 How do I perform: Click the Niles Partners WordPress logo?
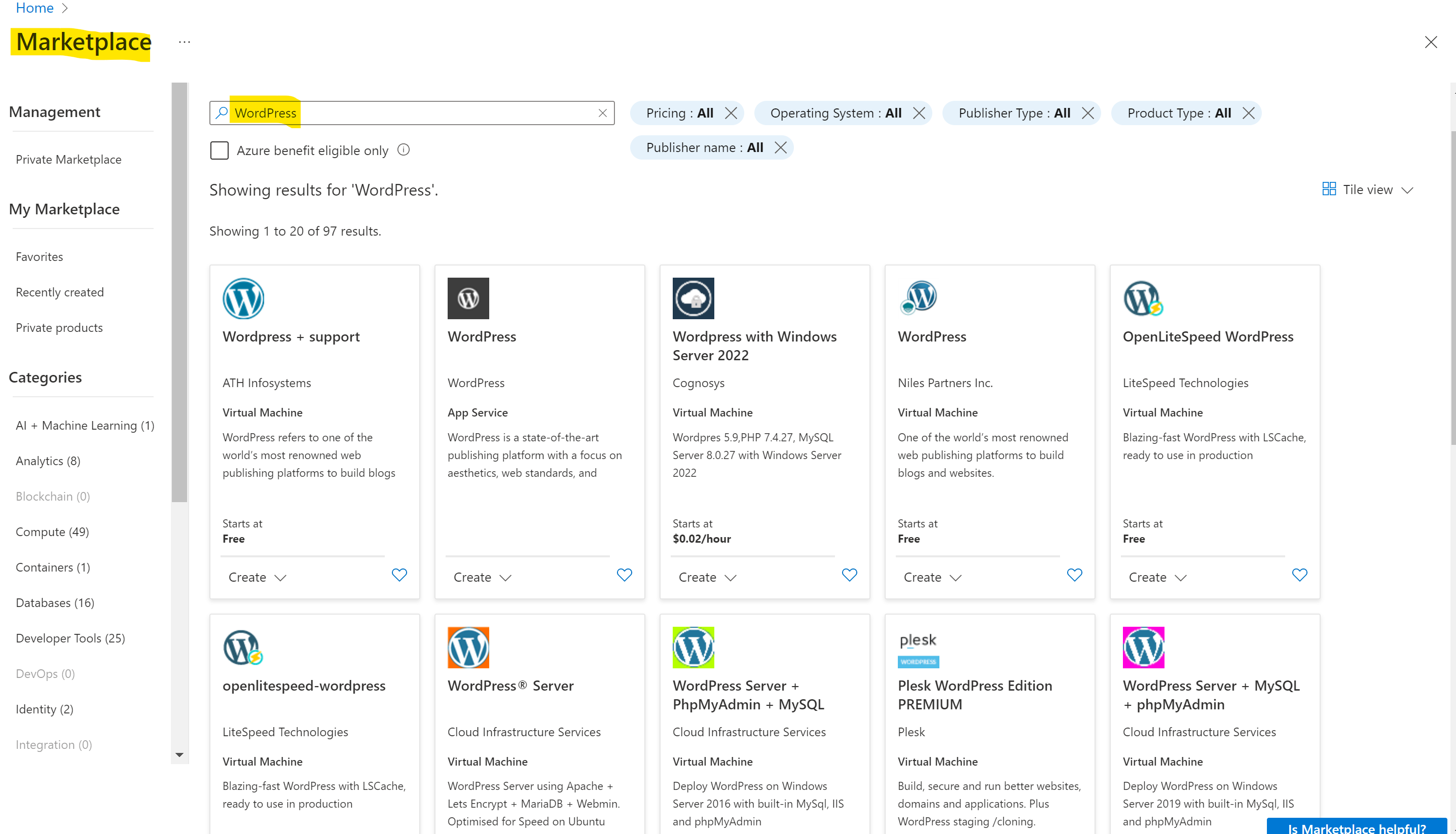(x=919, y=298)
